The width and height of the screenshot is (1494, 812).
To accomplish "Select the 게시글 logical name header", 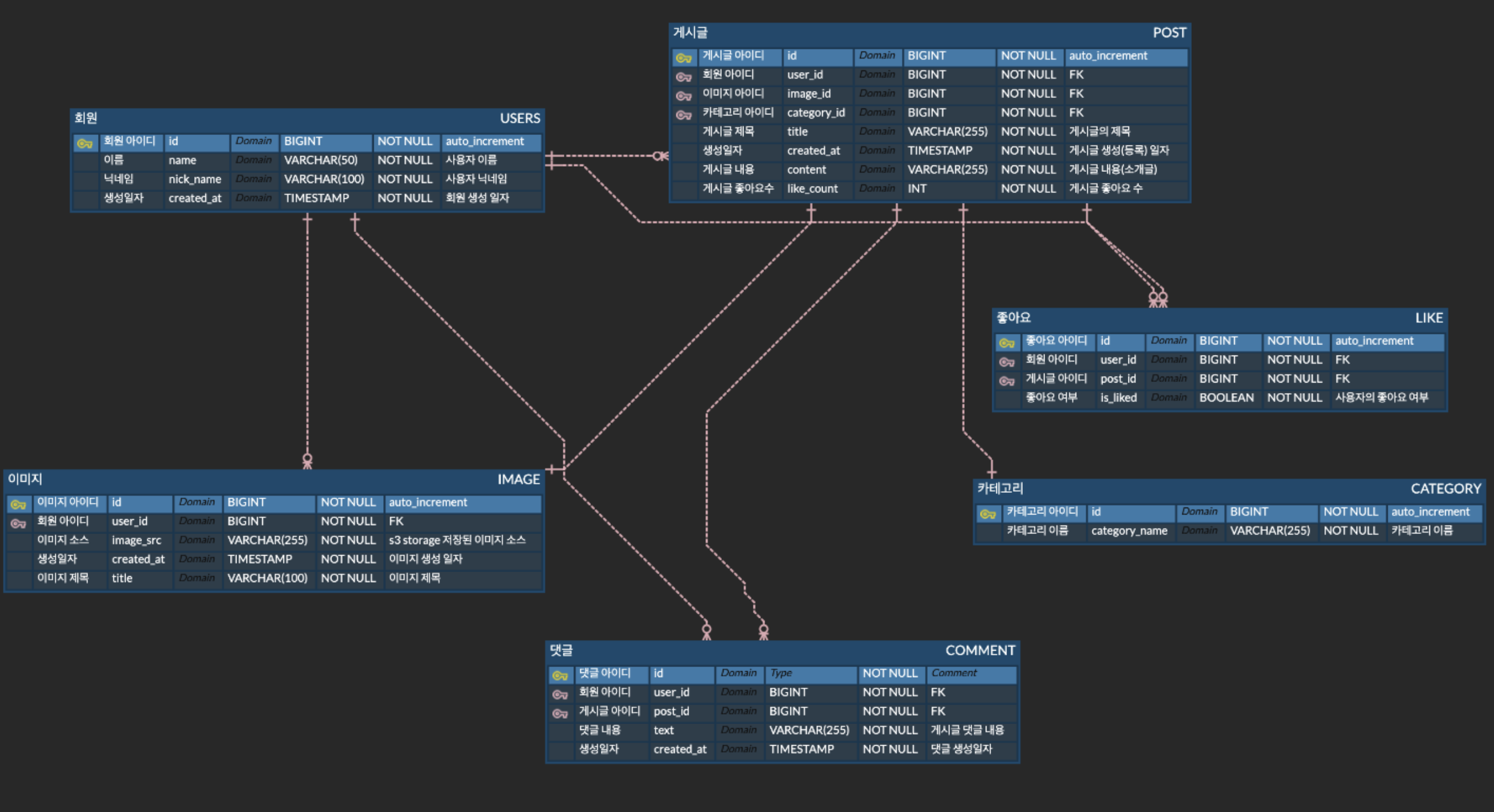I will click(690, 32).
